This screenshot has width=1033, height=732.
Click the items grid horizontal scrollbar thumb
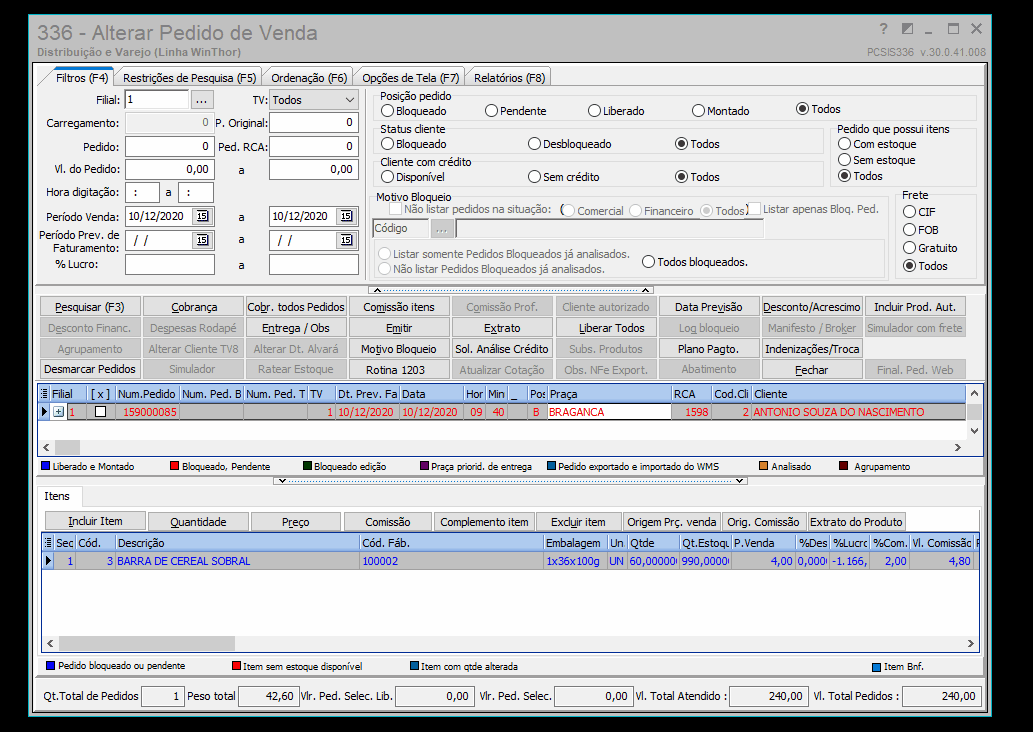(147, 643)
